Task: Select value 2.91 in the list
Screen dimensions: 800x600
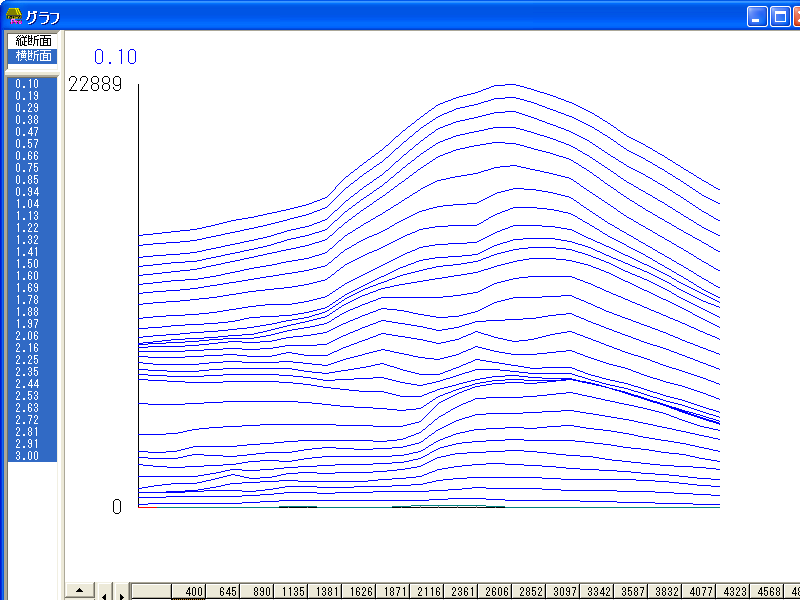Action: 33,443
